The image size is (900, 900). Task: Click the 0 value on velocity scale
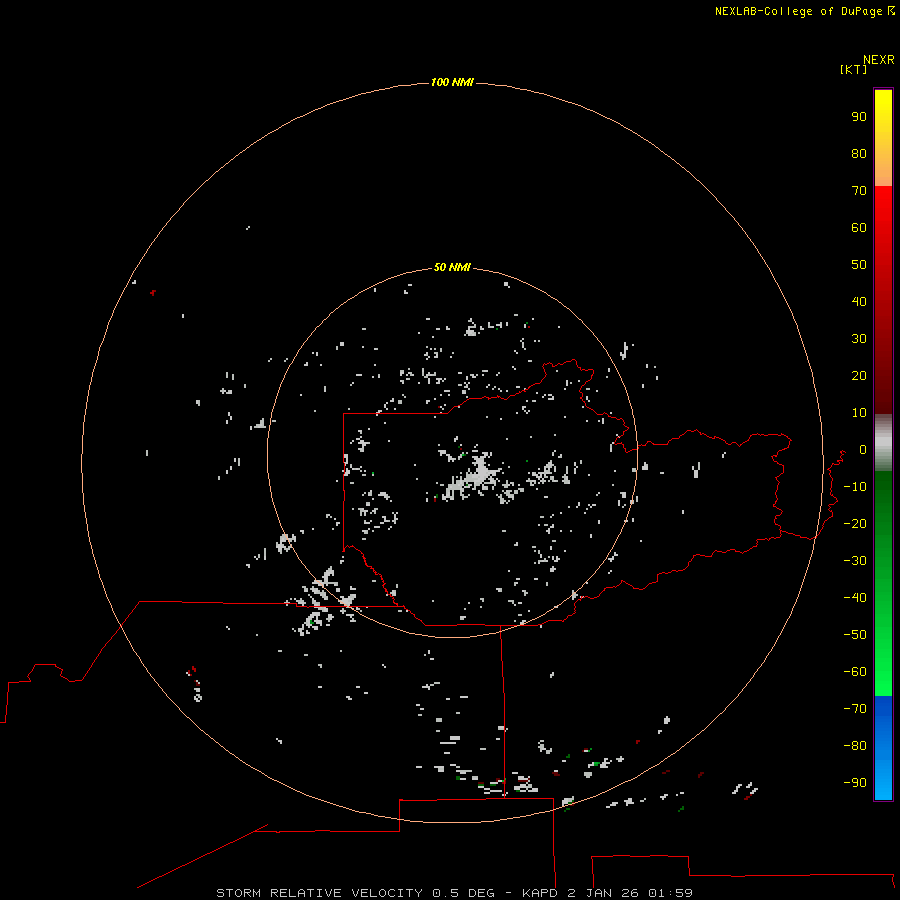coord(863,449)
